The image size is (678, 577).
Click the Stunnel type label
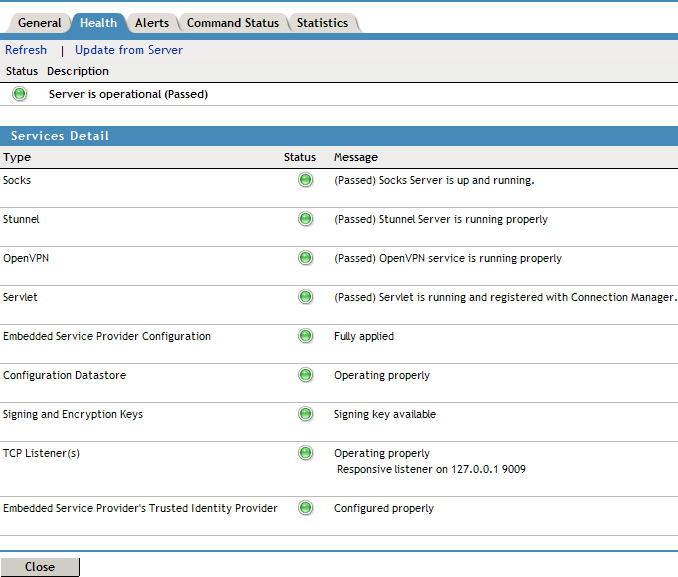21,219
